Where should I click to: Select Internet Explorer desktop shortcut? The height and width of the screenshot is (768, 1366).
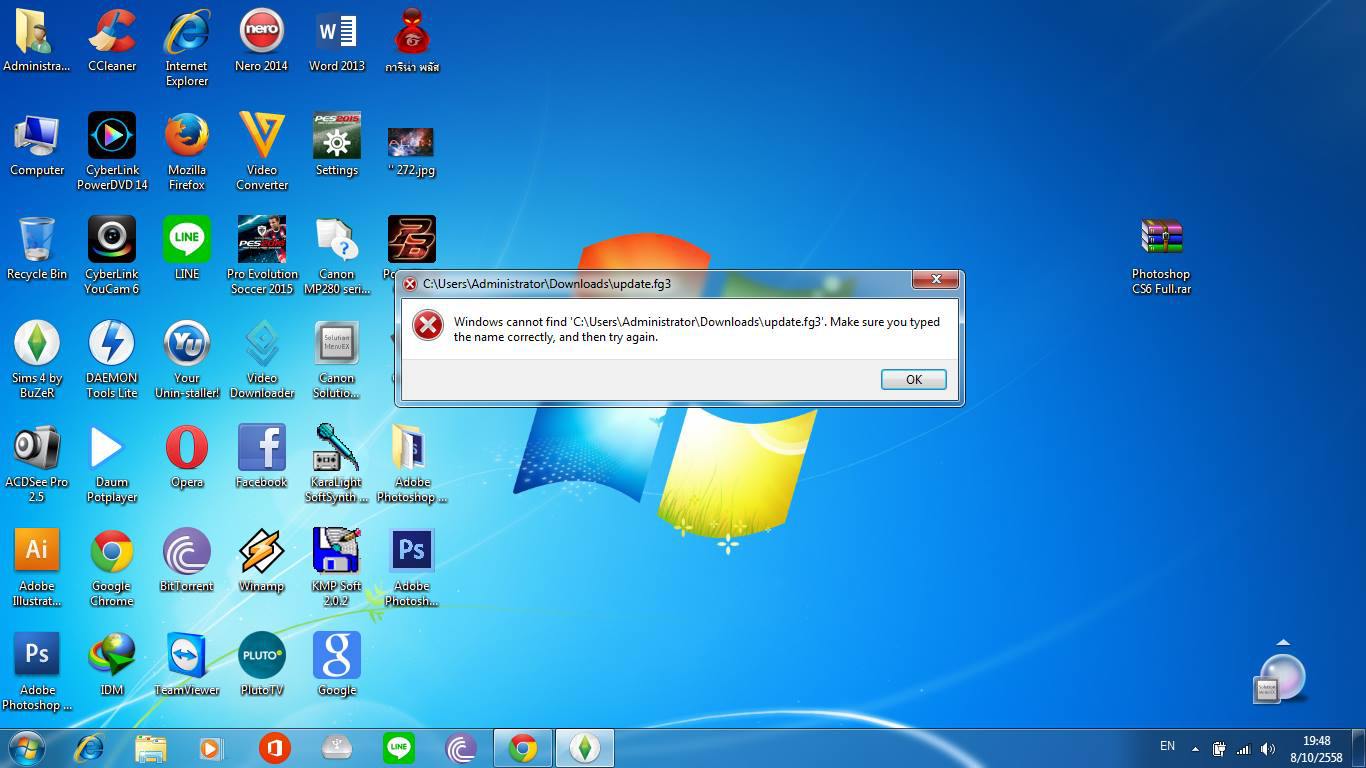187,48
